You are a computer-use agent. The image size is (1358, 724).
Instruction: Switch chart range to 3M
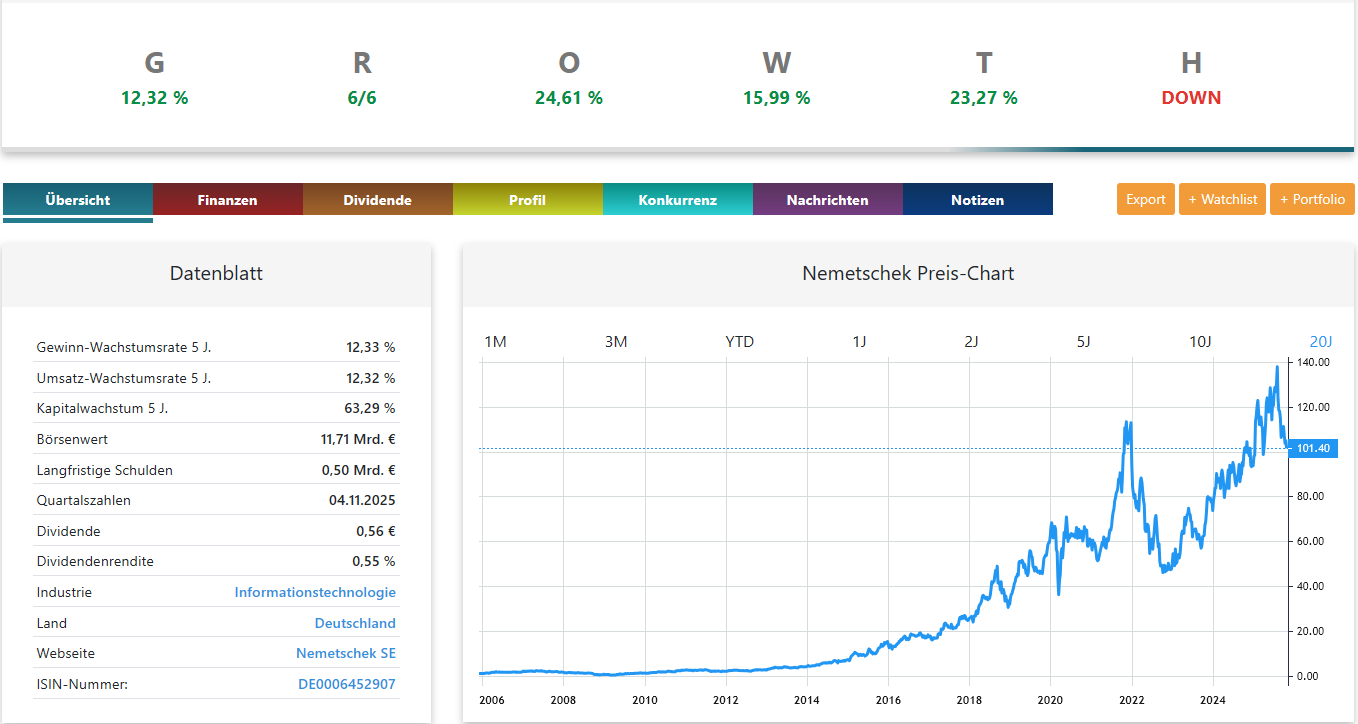pos(616,342)
